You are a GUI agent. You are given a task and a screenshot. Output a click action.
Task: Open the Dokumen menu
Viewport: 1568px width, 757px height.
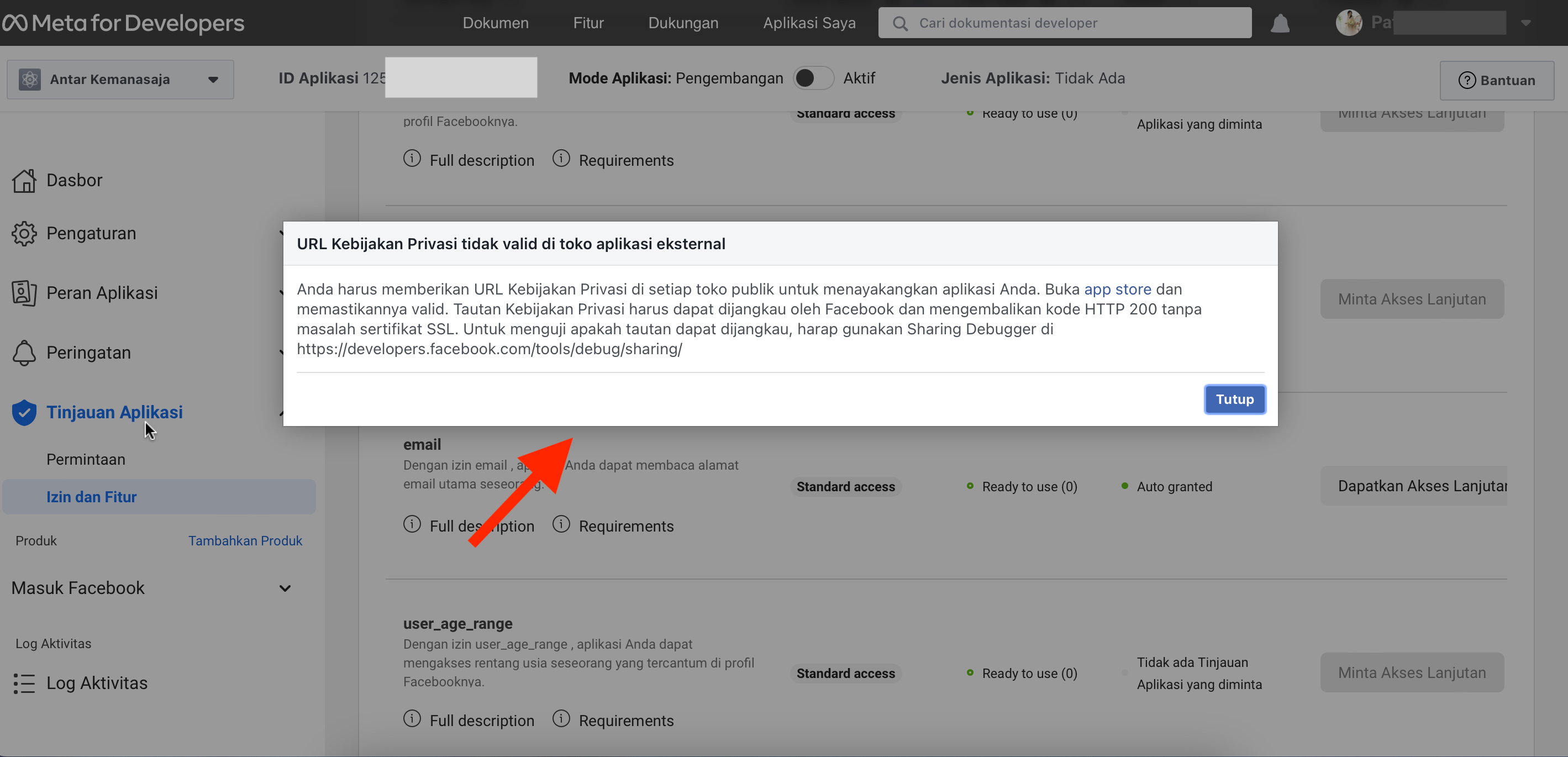coord(496,23)
